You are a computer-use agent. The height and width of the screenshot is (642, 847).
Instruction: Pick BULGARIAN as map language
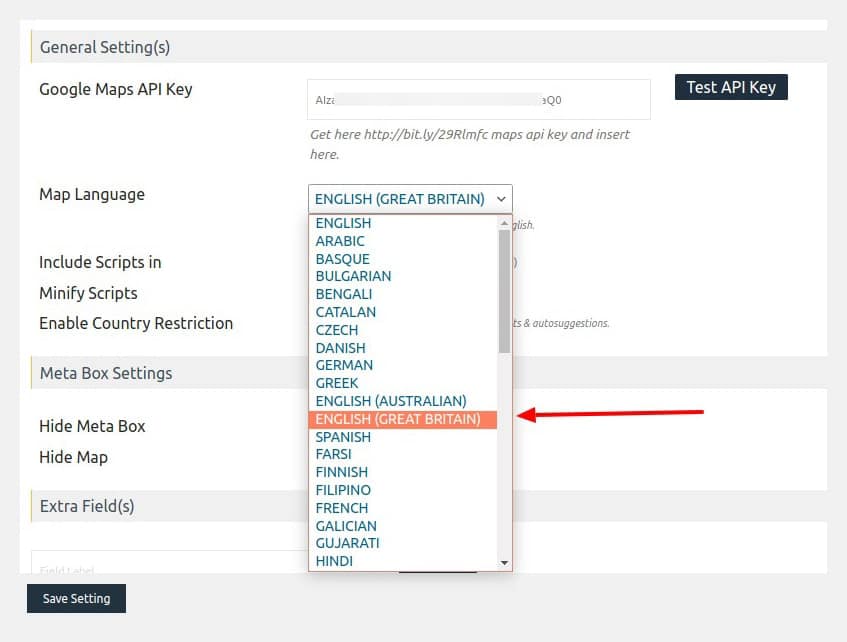point(353,276)
